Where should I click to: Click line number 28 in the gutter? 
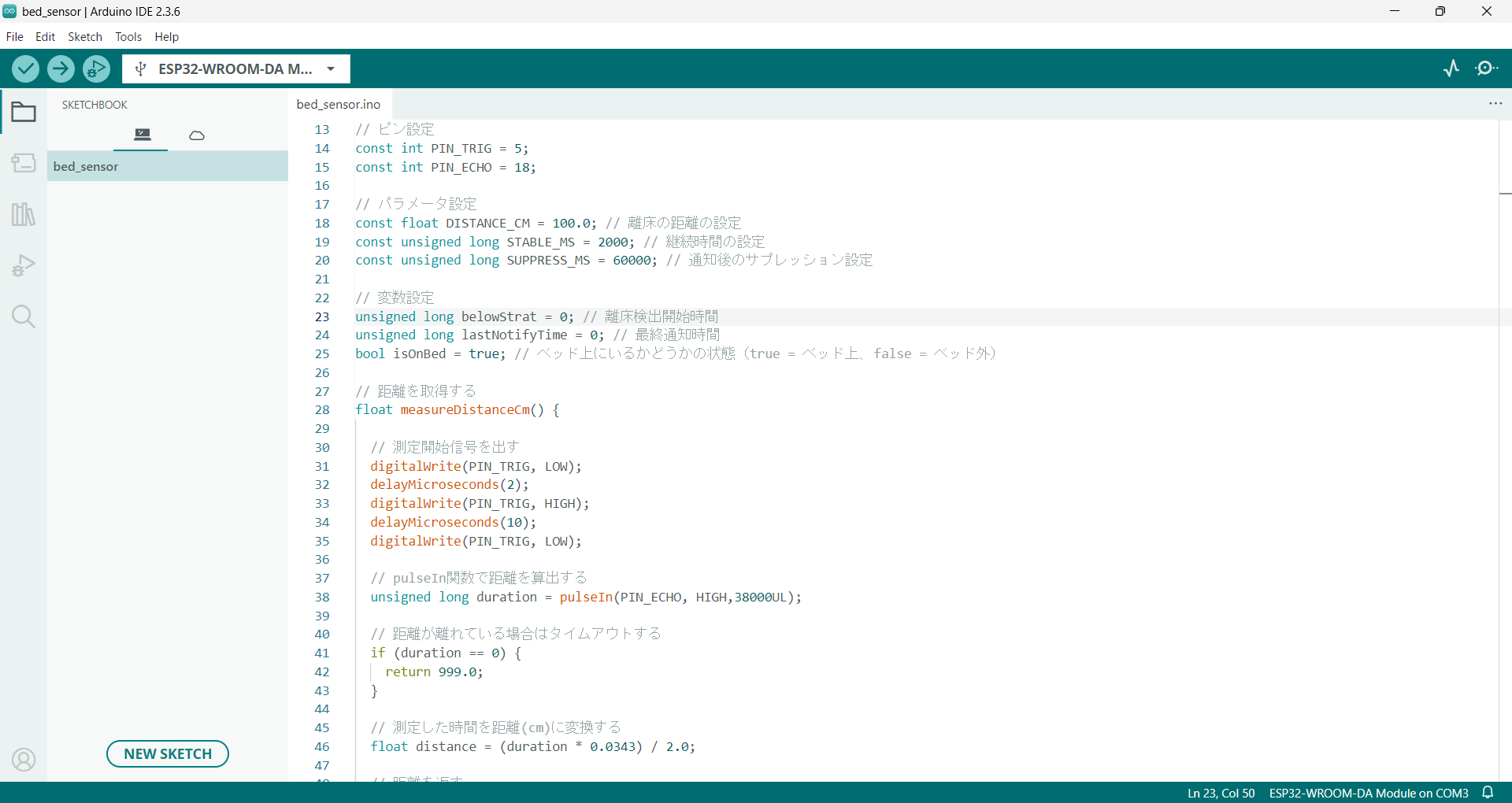(322, 410)
